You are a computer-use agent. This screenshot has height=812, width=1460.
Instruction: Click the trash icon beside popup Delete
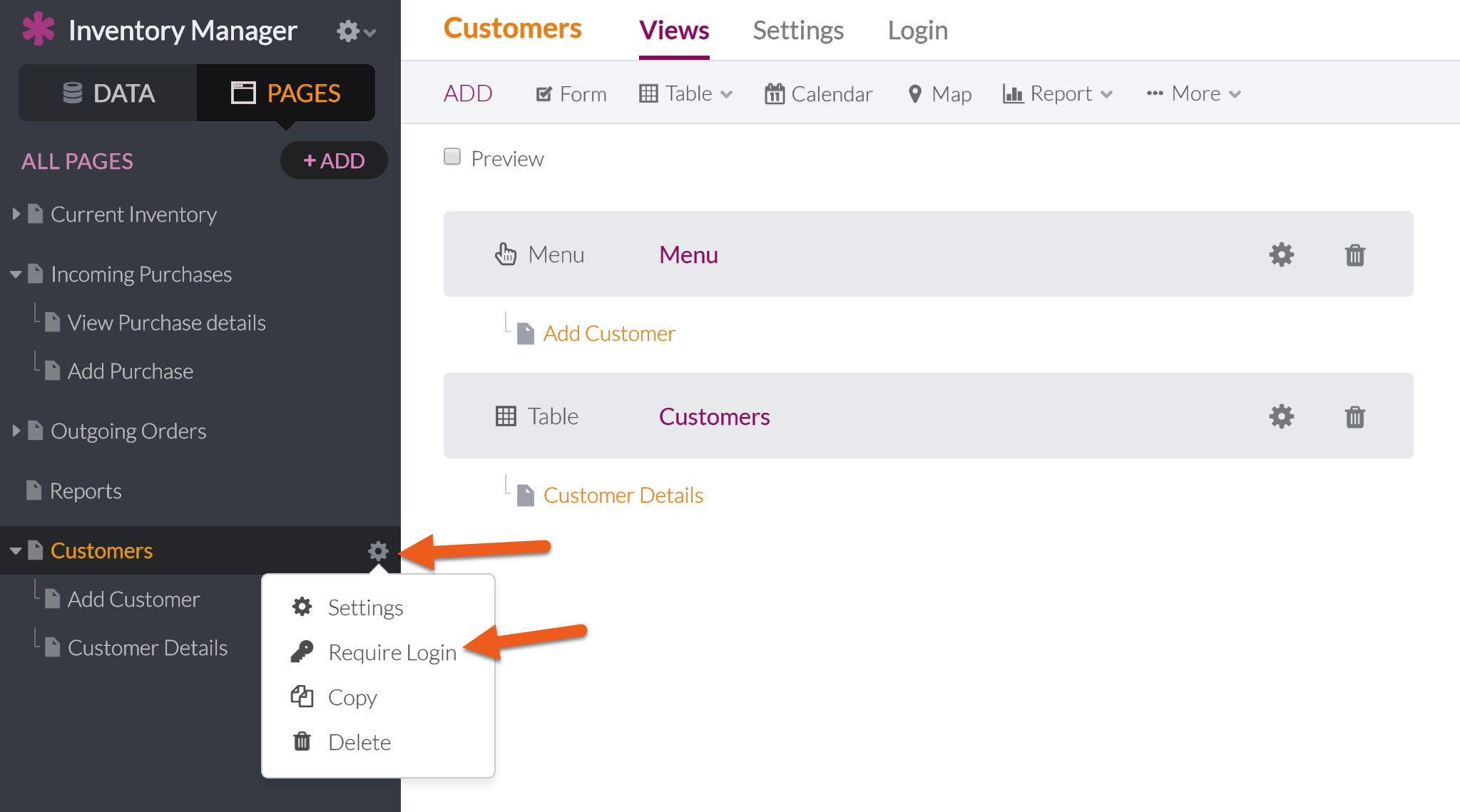(302, 741)
